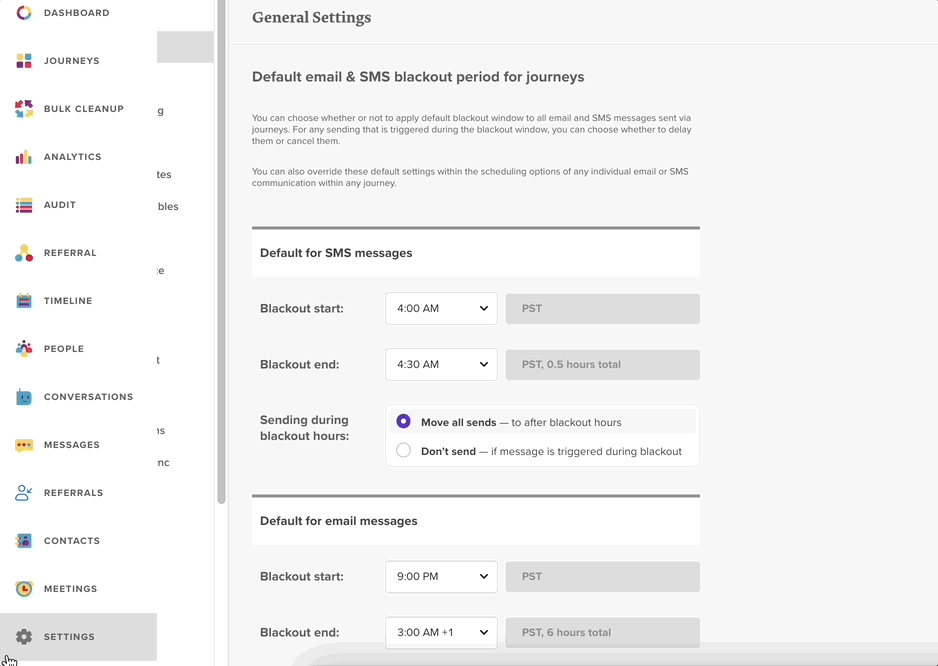Click the Audit list icon
938x666 pixels.
click(24, 205)
